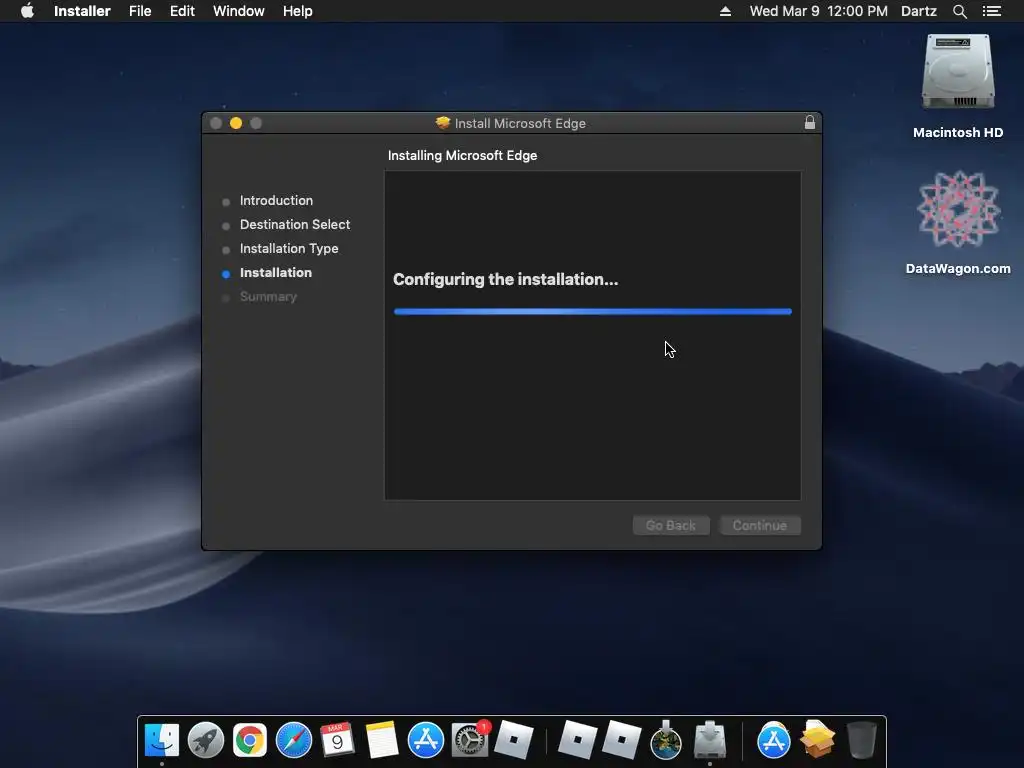Click the Dartz user menu
The width and height of the screenshot is (1024, 768).
click(918, 11)
